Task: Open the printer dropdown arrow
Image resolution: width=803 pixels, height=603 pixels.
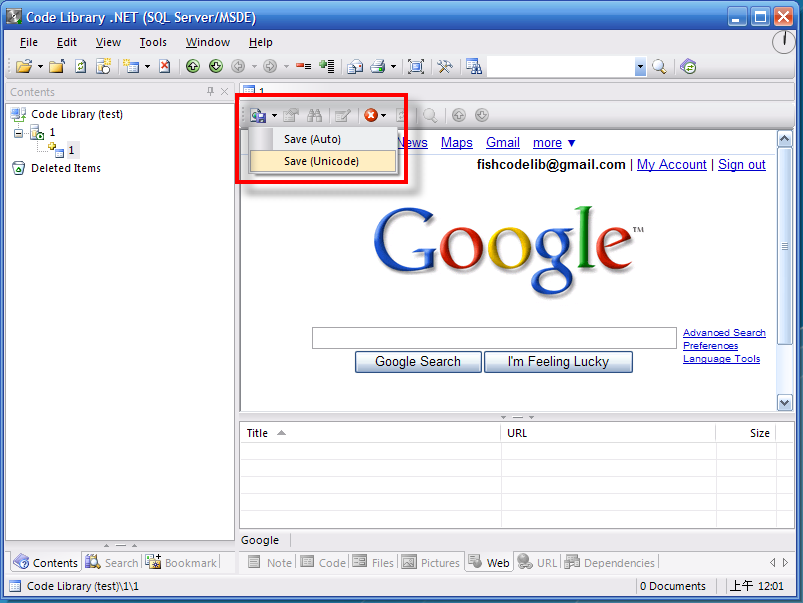Action: tap(393, 67)
